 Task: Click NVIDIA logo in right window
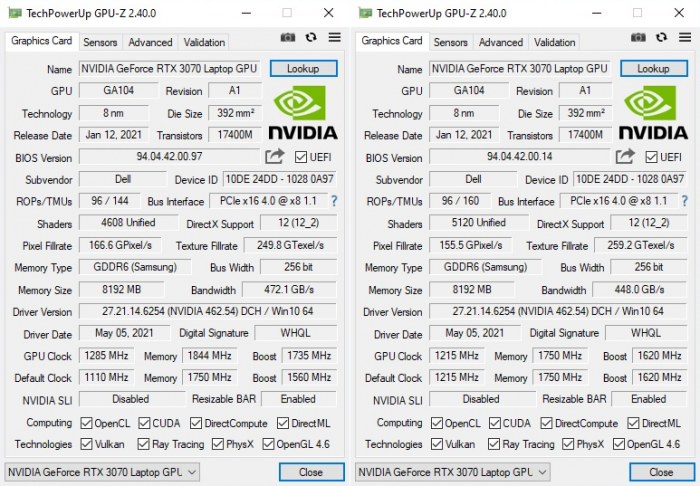click(653, 113)
